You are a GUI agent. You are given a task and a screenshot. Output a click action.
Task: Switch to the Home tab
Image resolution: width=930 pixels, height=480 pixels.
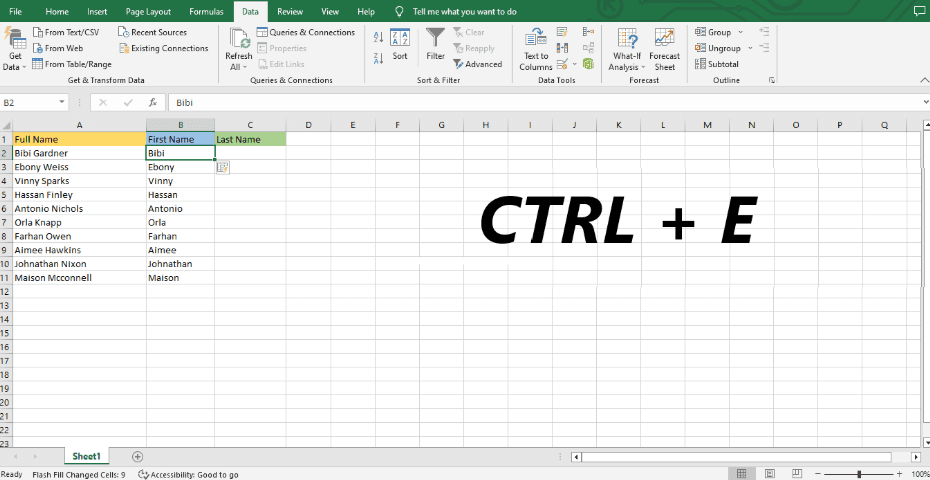(57, 11)
